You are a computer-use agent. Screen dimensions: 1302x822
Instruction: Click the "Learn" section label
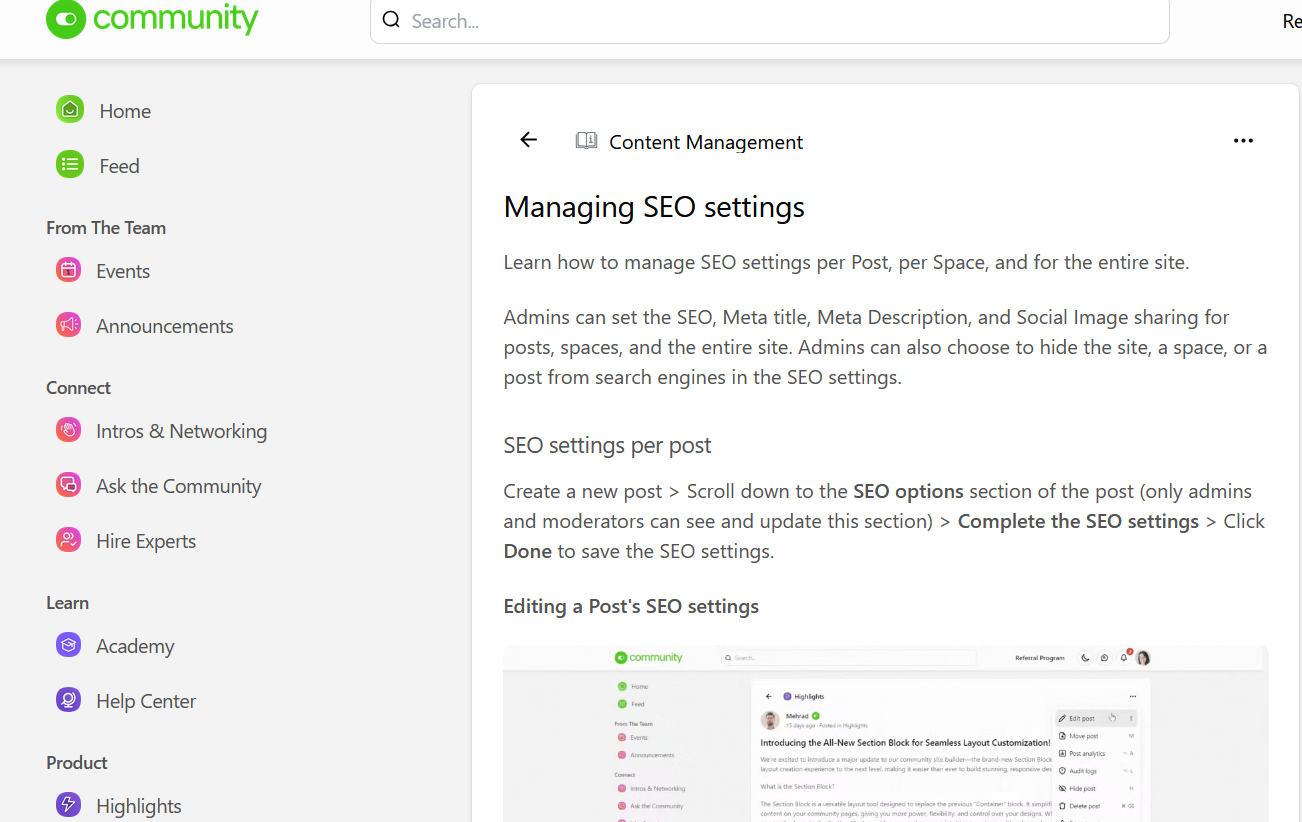(x=67, y=603)
